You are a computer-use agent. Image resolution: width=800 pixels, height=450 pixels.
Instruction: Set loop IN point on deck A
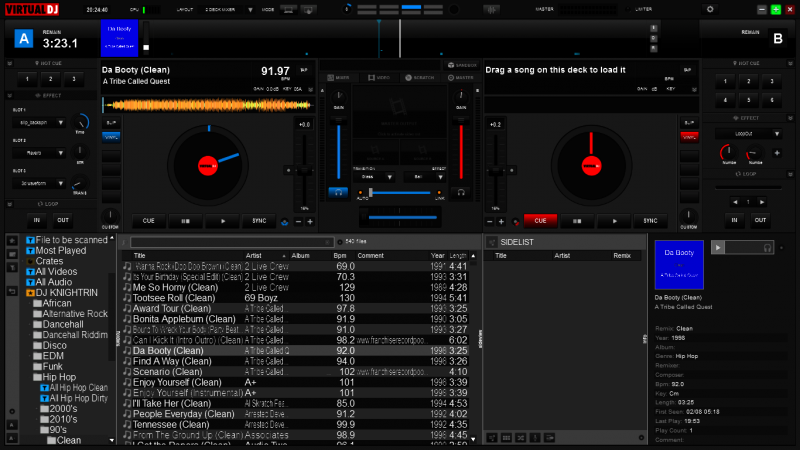click(x=37, y=220)
